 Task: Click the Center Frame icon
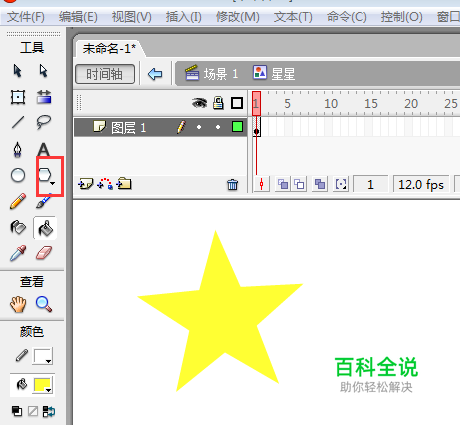261,184
